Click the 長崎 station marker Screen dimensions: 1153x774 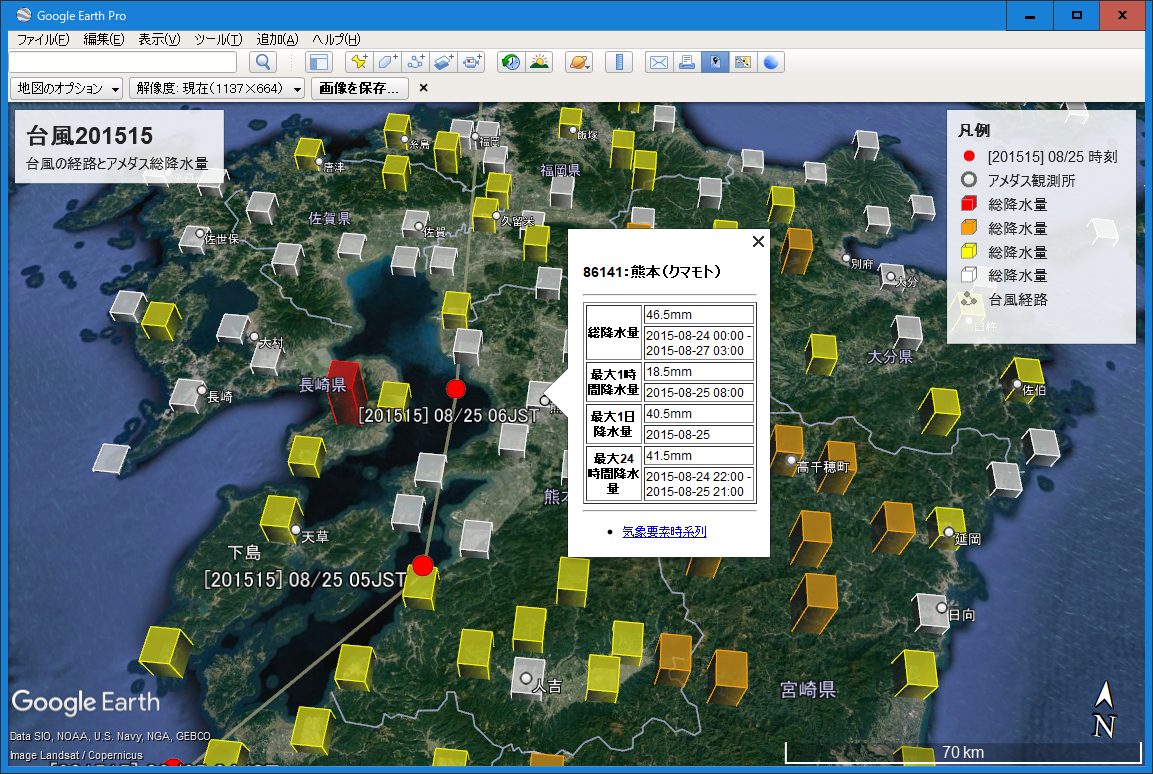(201, 390)
